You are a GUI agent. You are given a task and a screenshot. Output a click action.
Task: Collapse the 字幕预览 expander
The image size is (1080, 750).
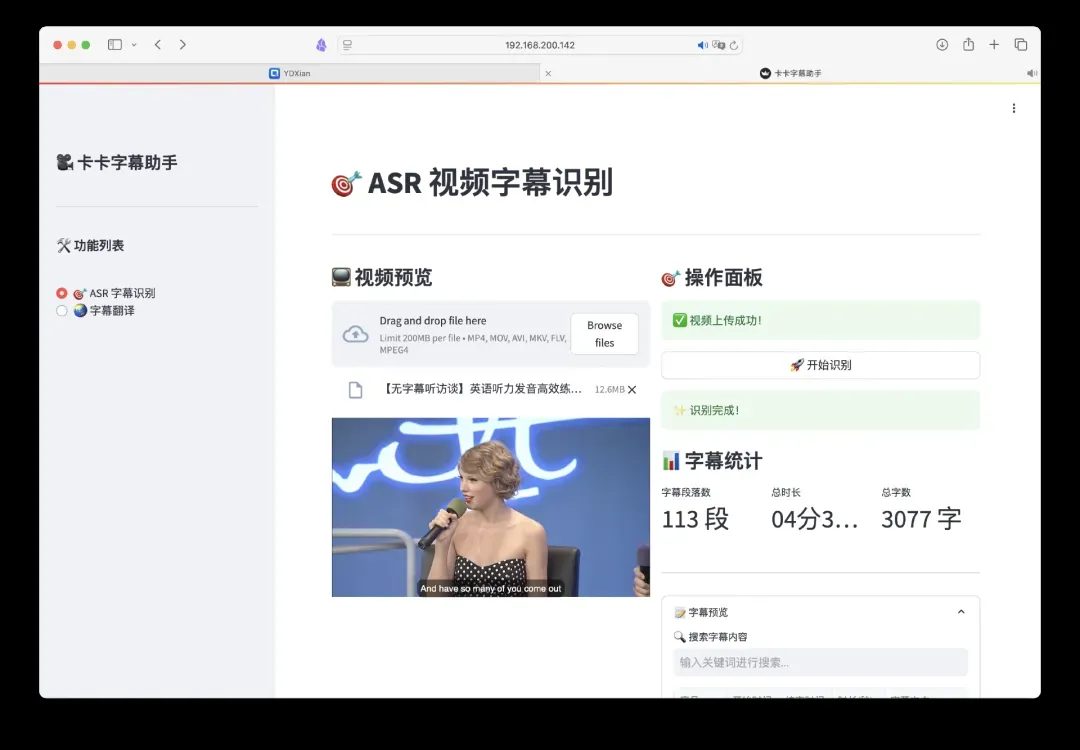(961, 612)
